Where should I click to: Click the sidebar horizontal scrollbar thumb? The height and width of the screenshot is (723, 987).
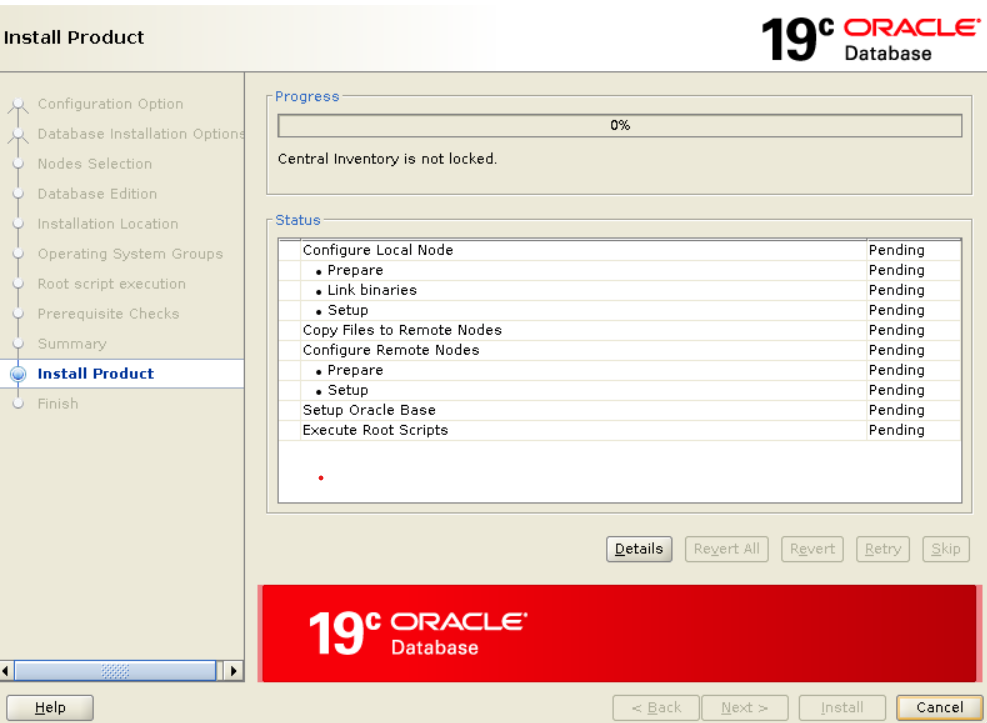[115, 671]
